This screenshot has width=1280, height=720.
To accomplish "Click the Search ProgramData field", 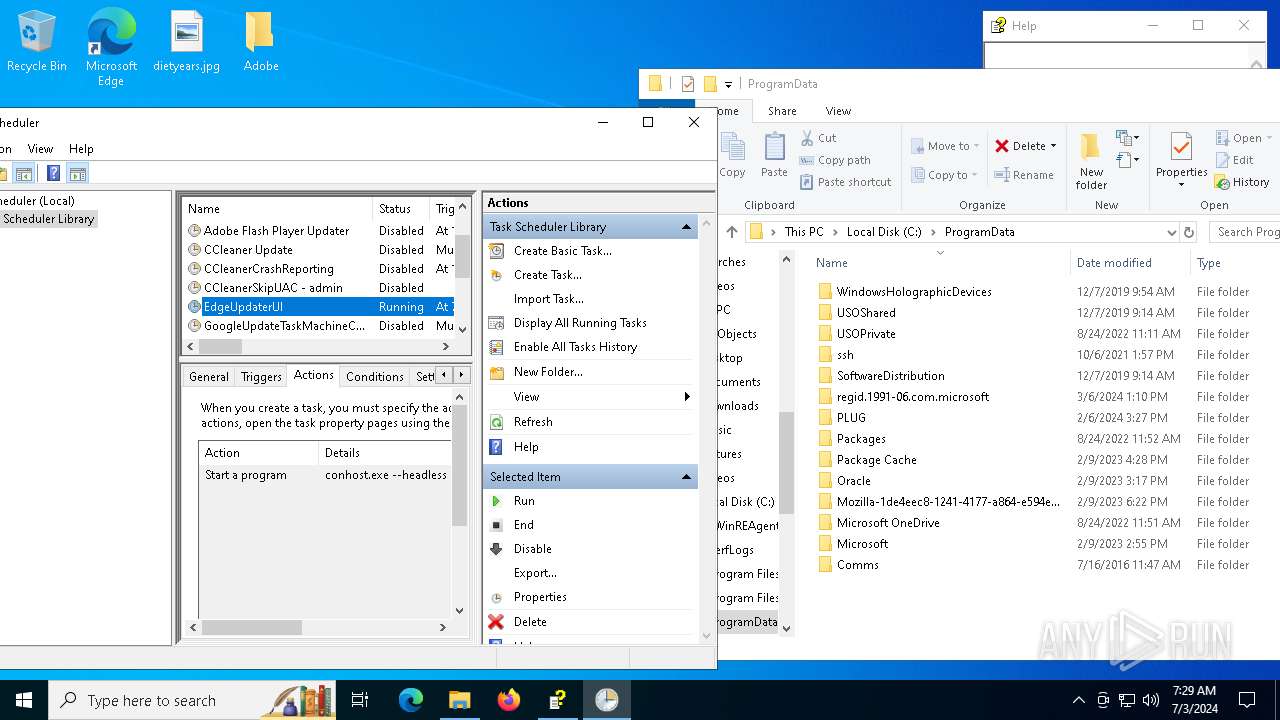I will pos(1245,232).
